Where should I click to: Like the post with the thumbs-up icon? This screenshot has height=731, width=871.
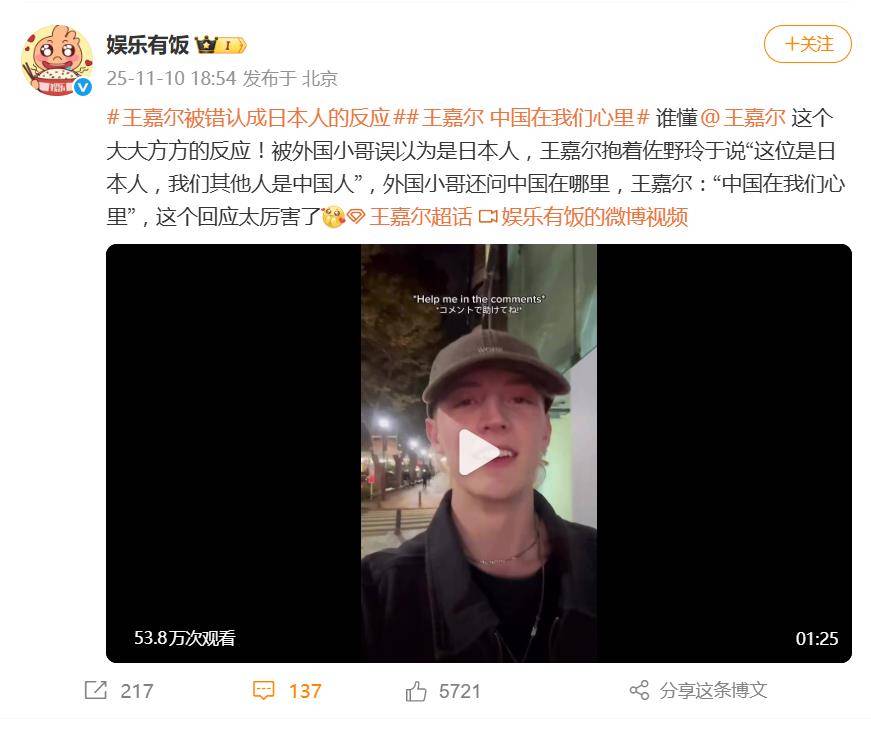coord(416,691)
